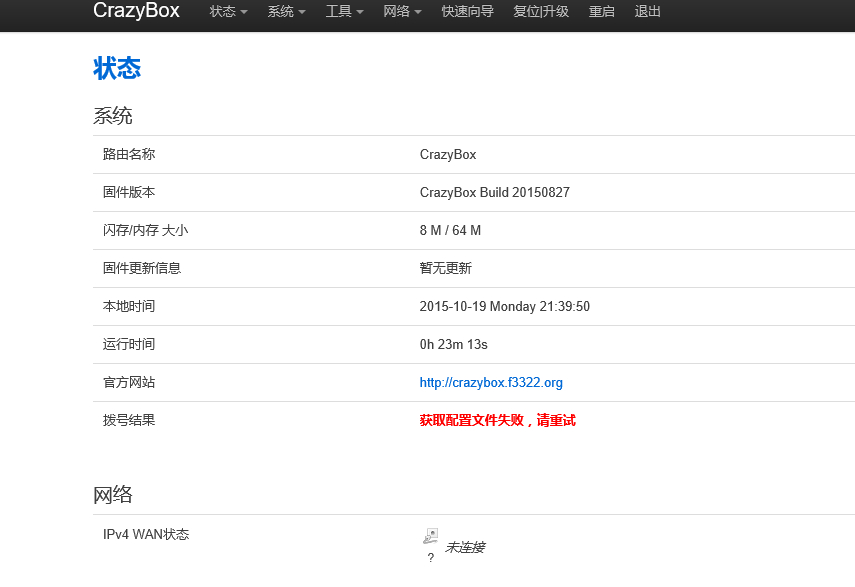Open the crazybox.f3322.org official site link
Viewport: 855px width, 587px height.
[491, 383]
